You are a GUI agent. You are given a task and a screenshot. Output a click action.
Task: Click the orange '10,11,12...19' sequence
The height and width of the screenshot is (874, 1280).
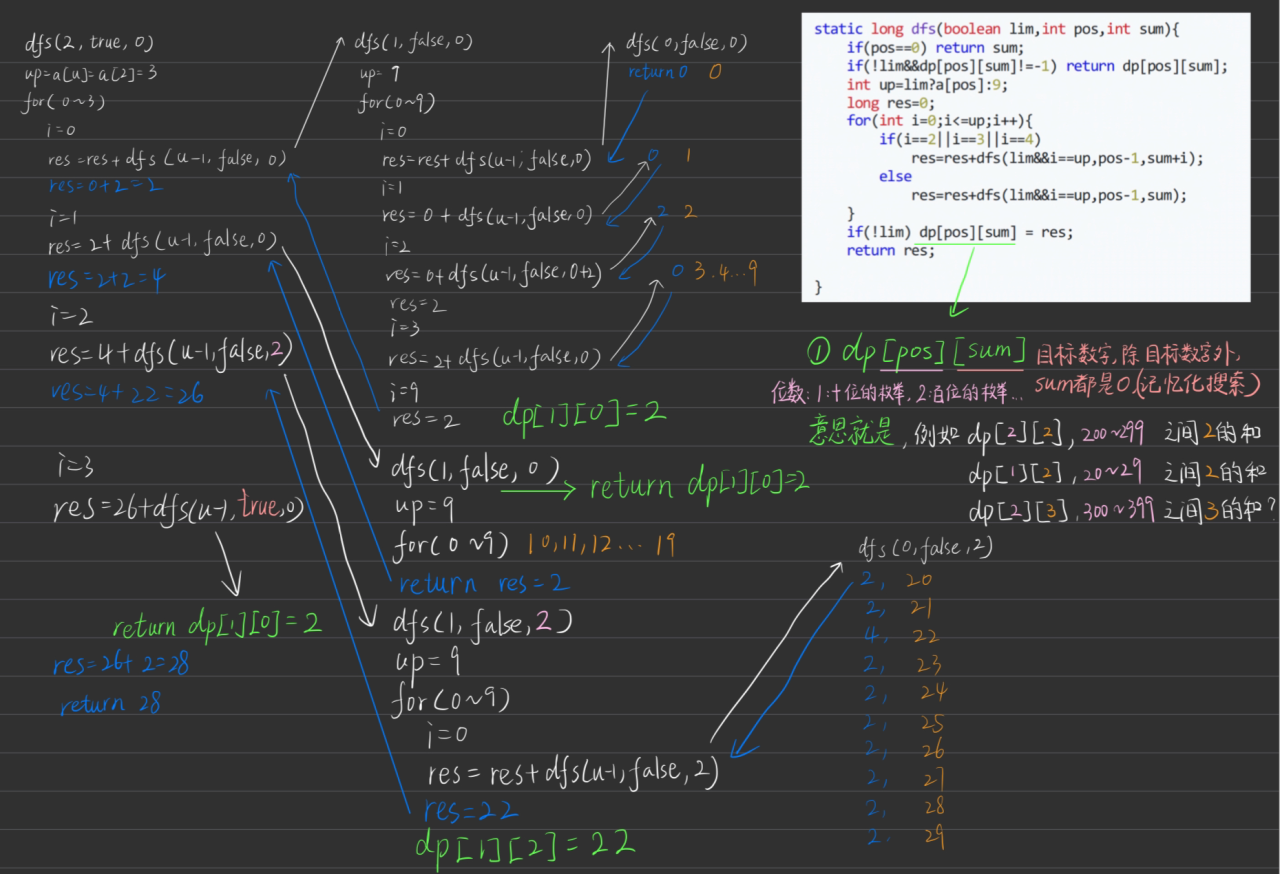pyautogui.click(x=604, y=545)
